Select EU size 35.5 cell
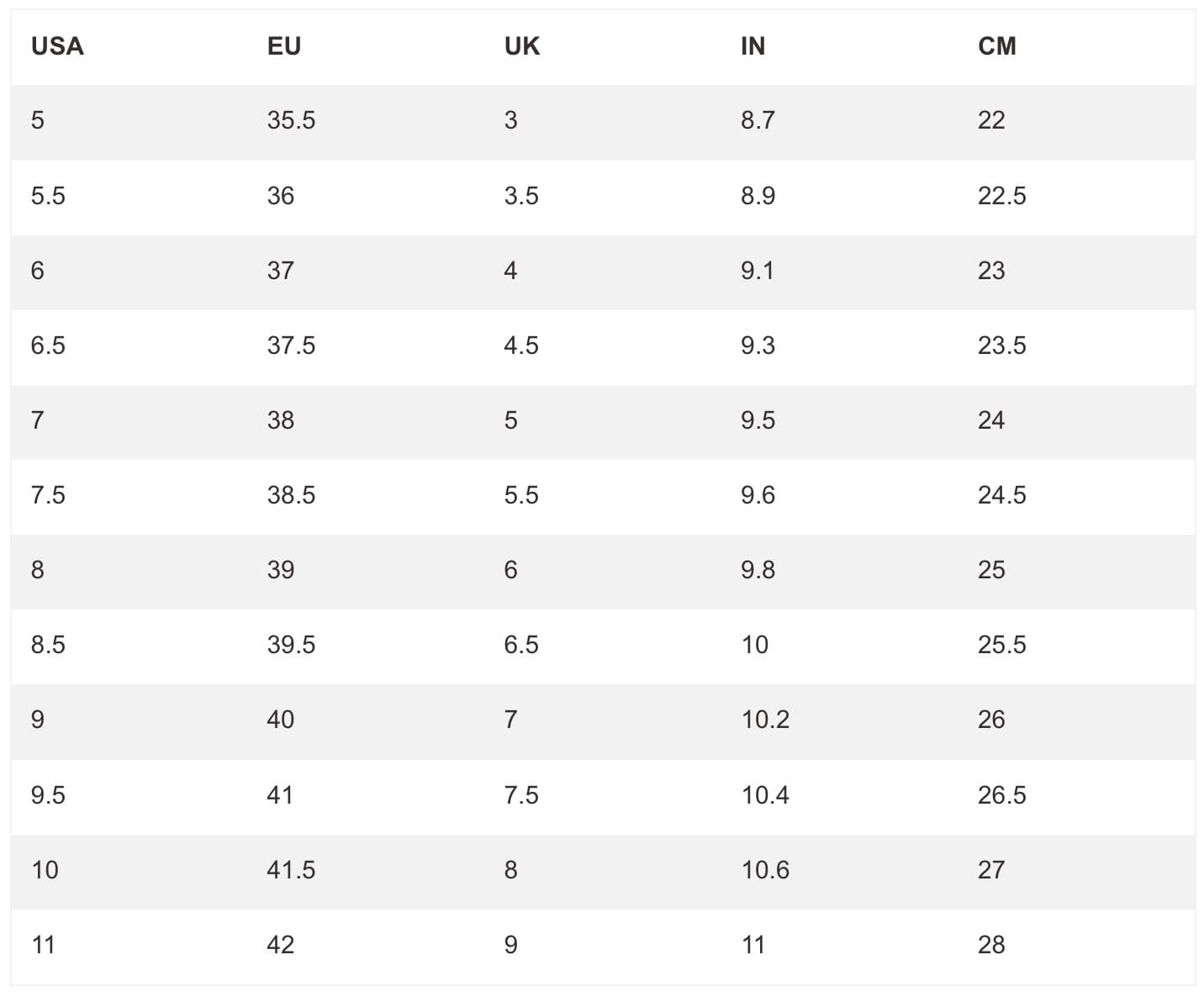Viewport: 1204px width, 997px height. click(x=291, y=120)
